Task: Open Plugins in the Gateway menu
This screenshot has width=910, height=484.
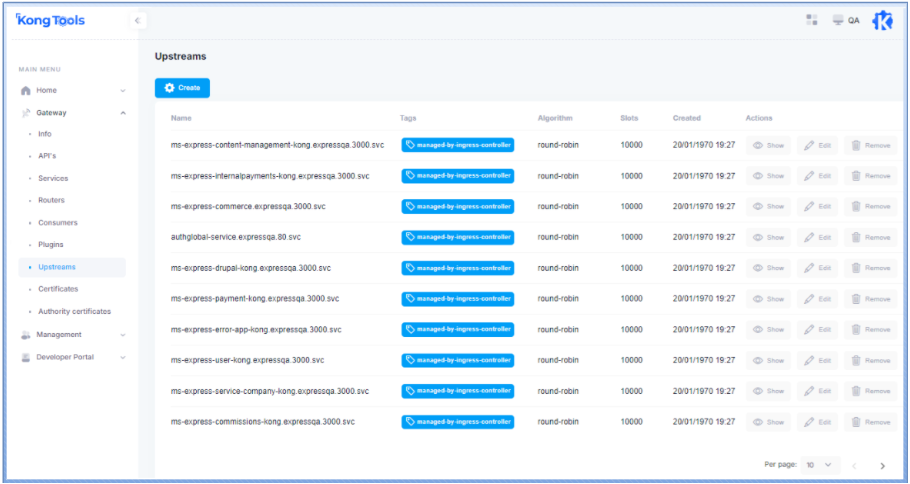Action: tap(51, 245)
